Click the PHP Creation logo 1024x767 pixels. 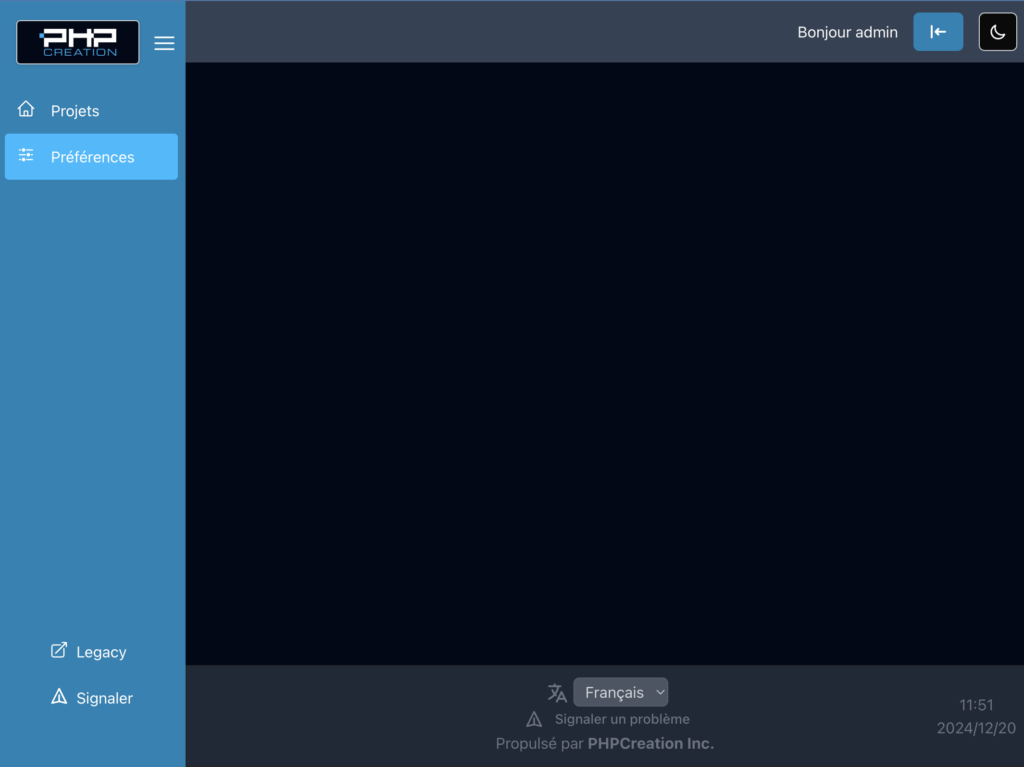coord(78,43)
